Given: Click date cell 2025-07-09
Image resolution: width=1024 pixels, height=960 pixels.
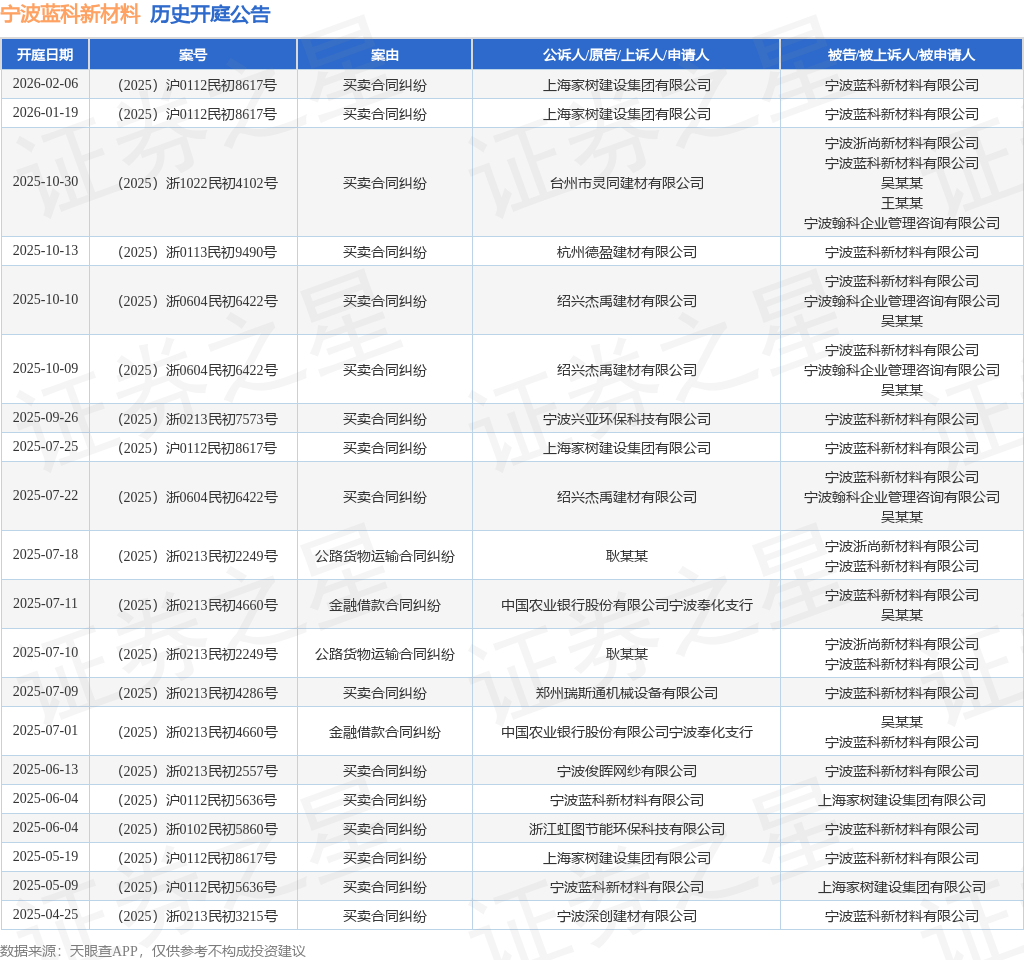Looking at the screenshot, I should point(45,692).
